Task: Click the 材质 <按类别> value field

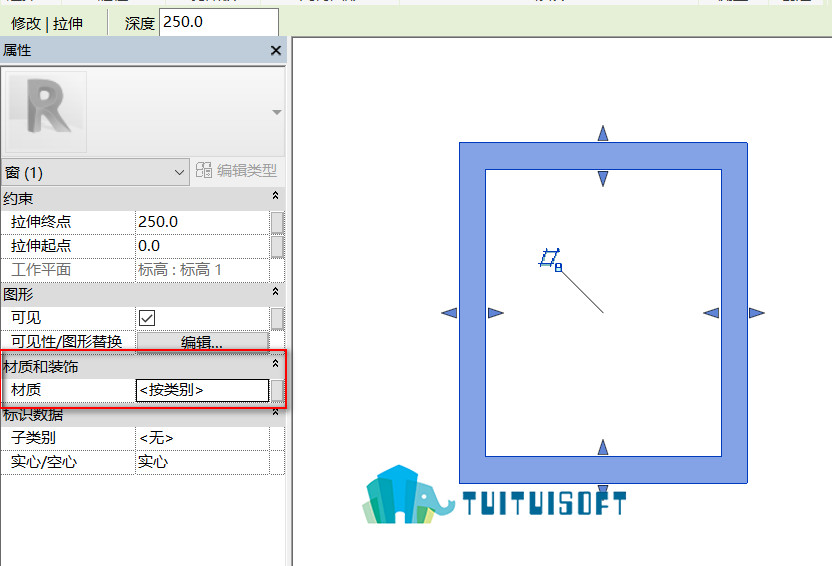Action: pos(202,390)
